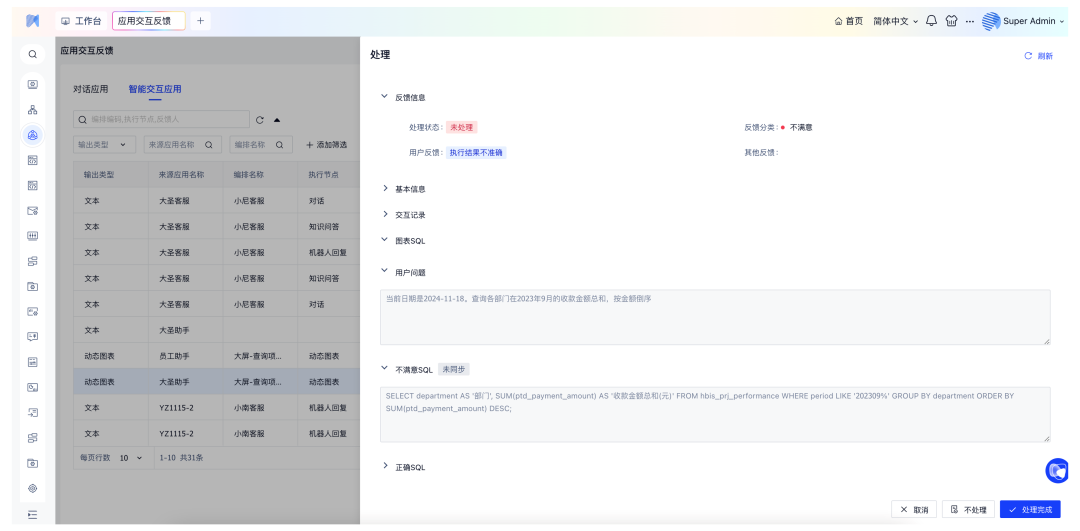This screenshot has height=531, width=1080.
Task: Switch to the 对话应用 tab
Action: [90, 89]
